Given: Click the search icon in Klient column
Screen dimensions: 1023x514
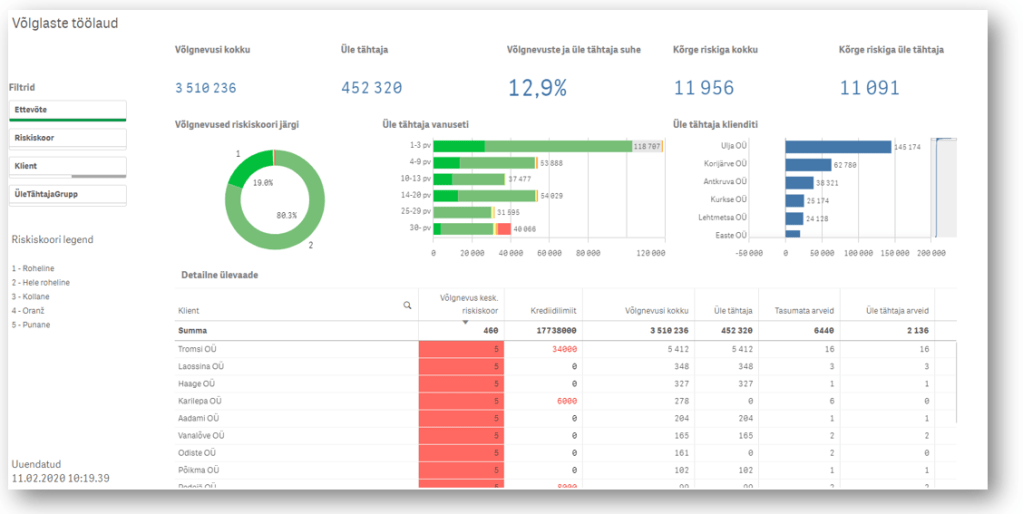Looking at the screenshot, I should (x=407, y=305).
